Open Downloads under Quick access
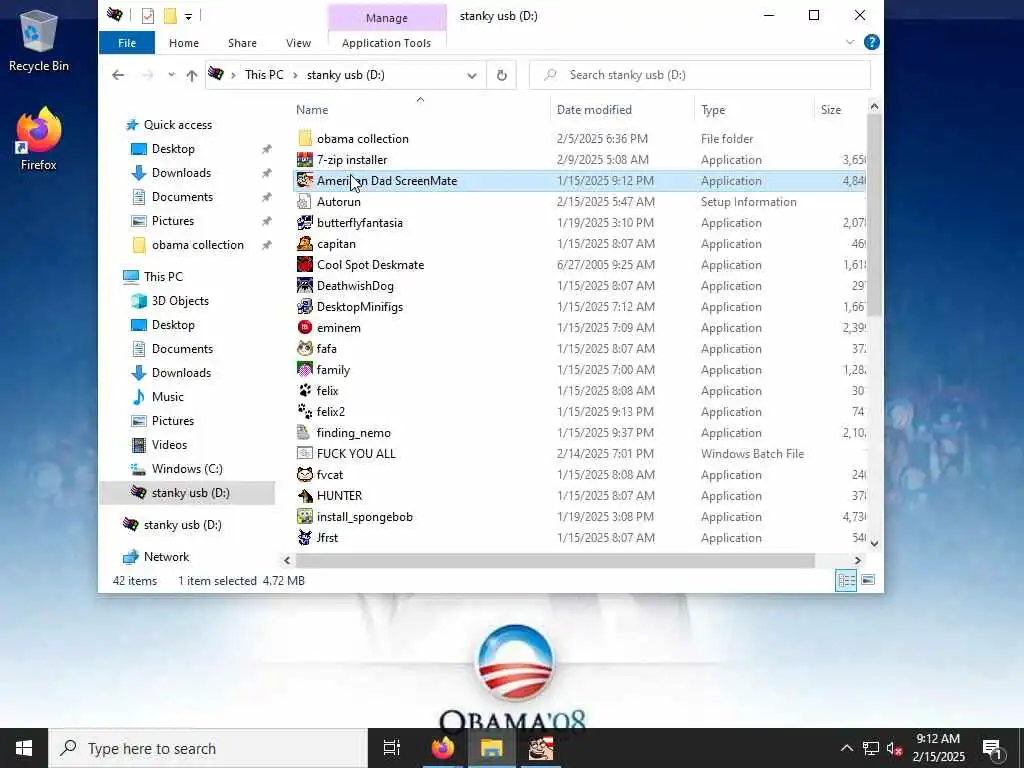 point(181,173)
